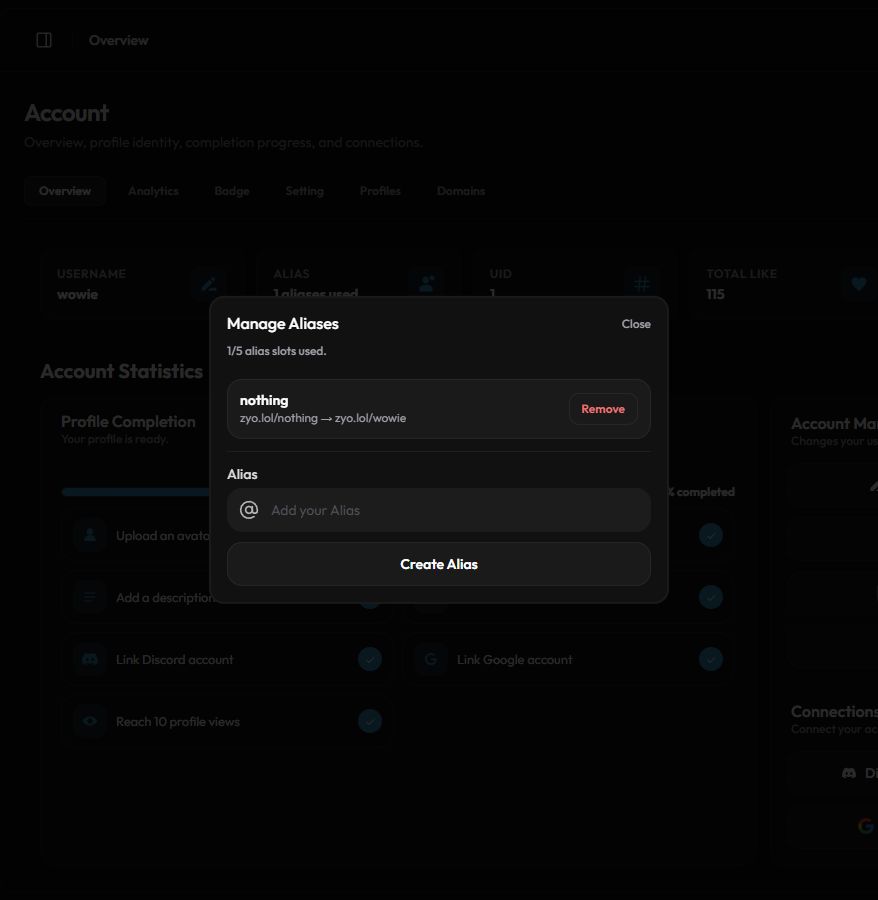This screenshot has height=900, width=878.
Task: Focus the Add your Alias input field
Action: [x=439, y=510]
